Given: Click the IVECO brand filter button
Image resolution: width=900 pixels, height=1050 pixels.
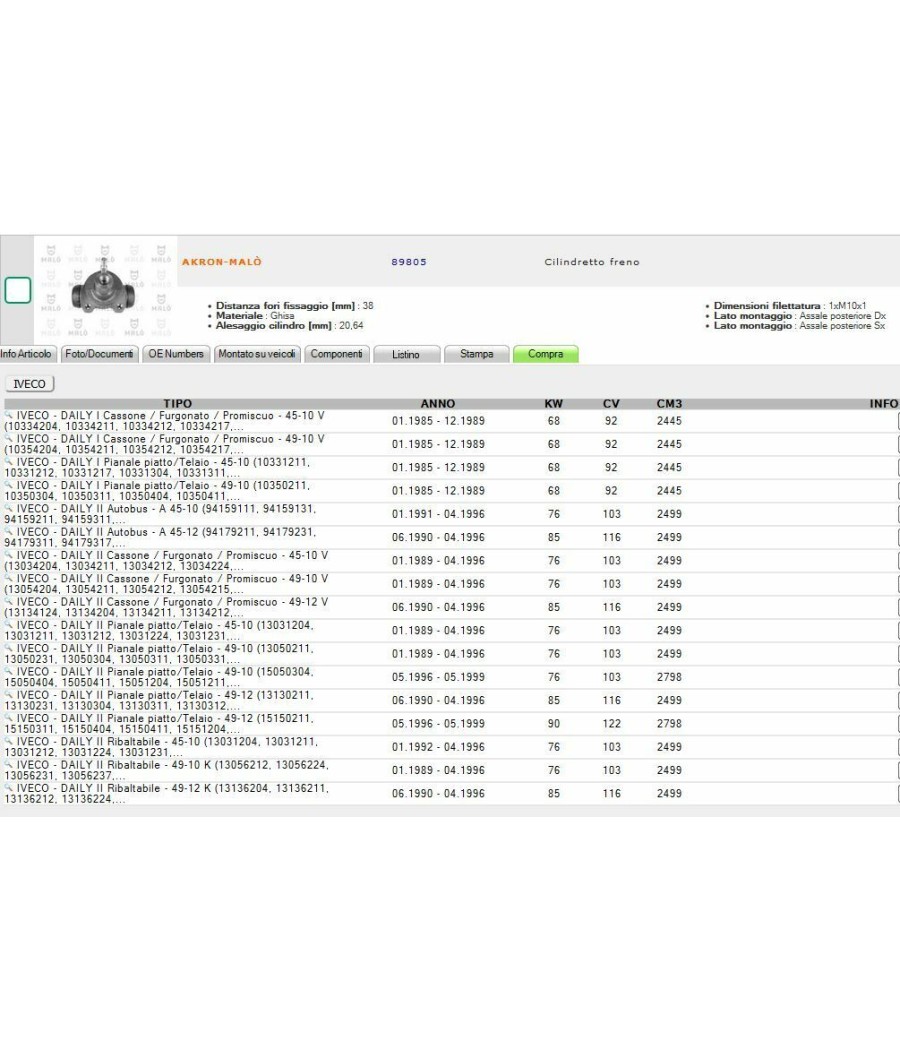Looking at the screenshot, I should click(x=29, y=384).
